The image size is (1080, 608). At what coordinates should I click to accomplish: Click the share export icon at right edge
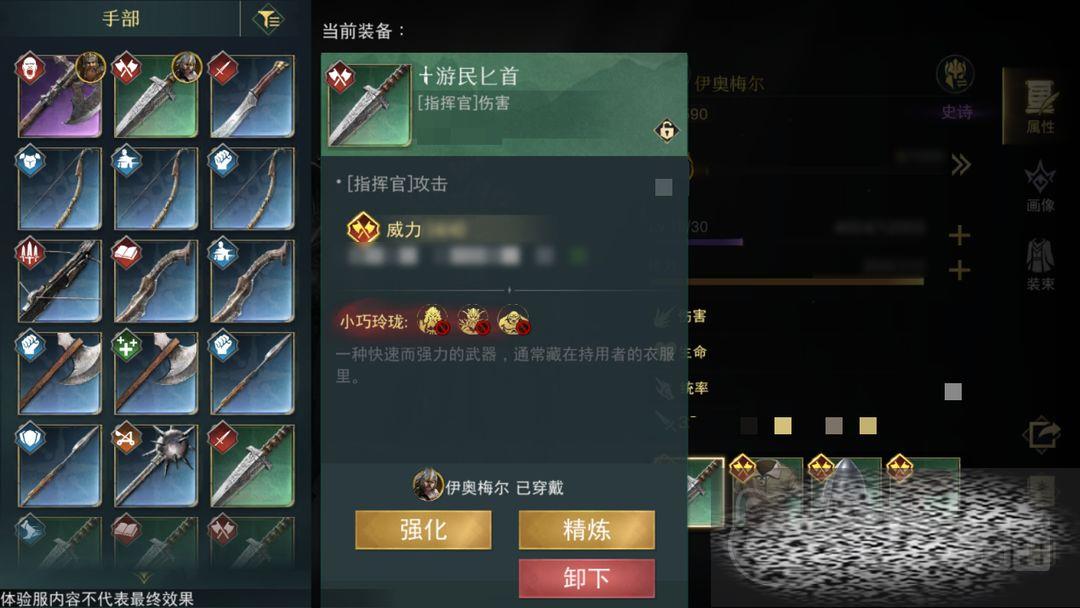[1041, 434]
